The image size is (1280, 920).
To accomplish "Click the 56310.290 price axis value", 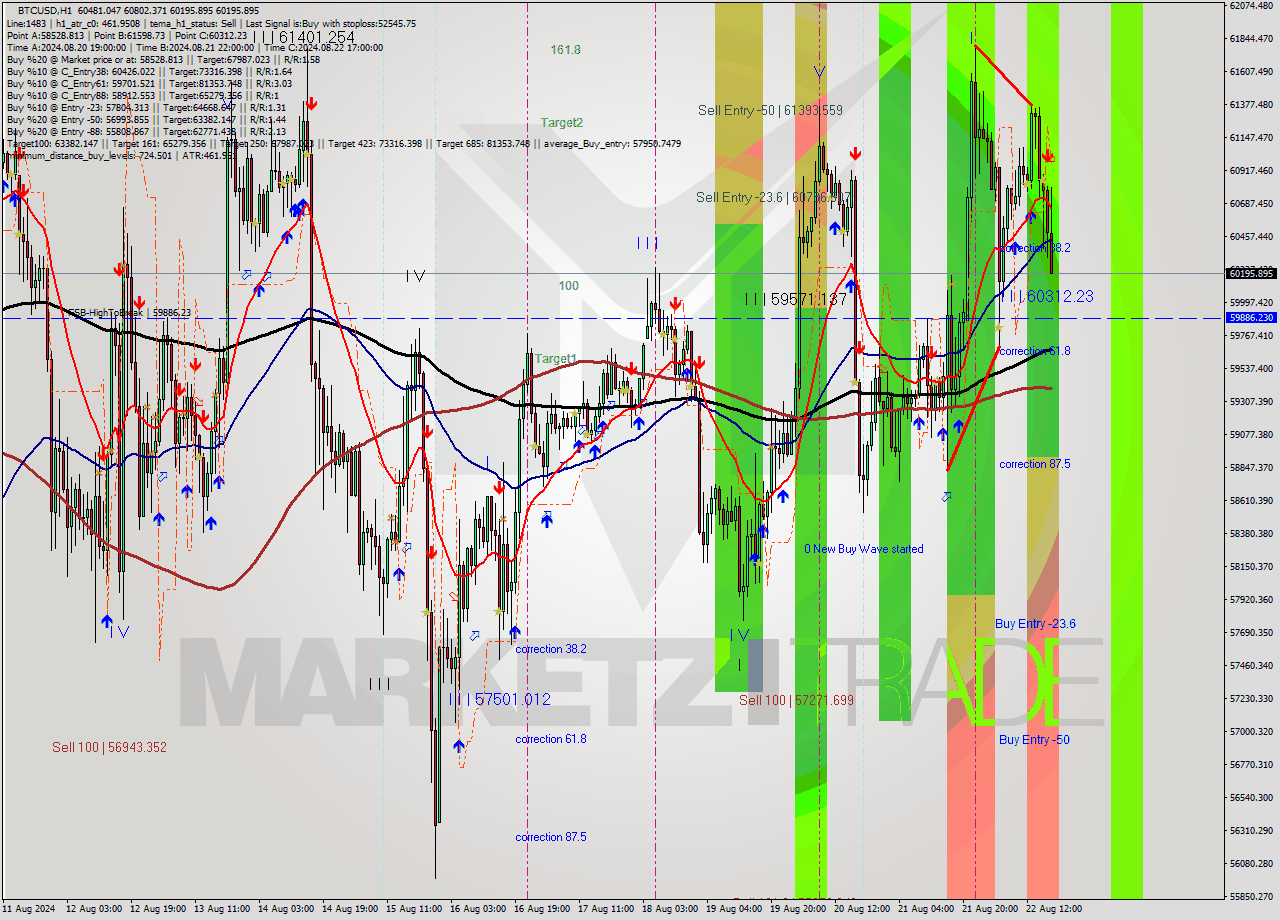I will click(1251, 831).
